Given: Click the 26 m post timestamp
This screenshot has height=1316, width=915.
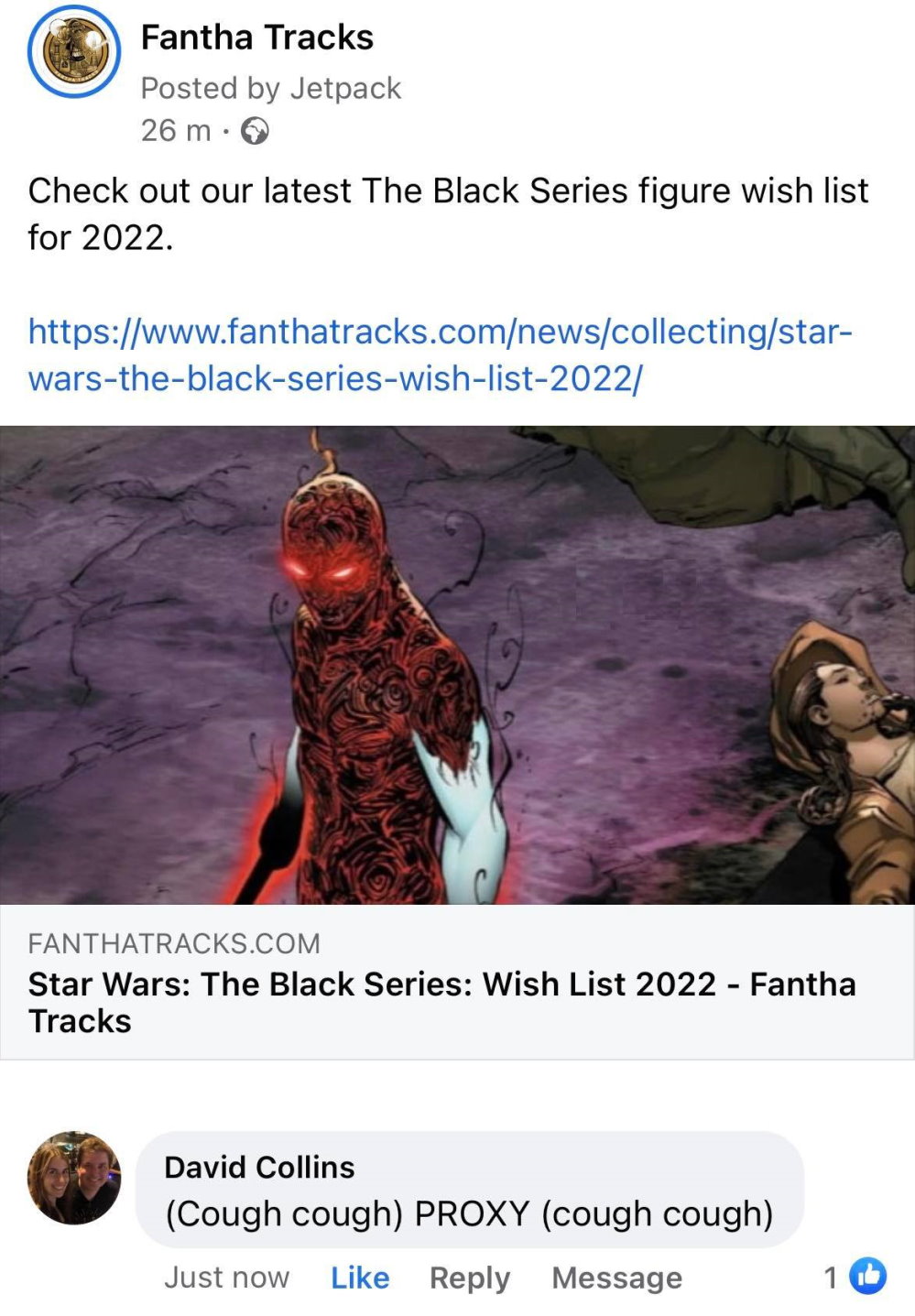Looking at the screenshot, I should 176,131.
